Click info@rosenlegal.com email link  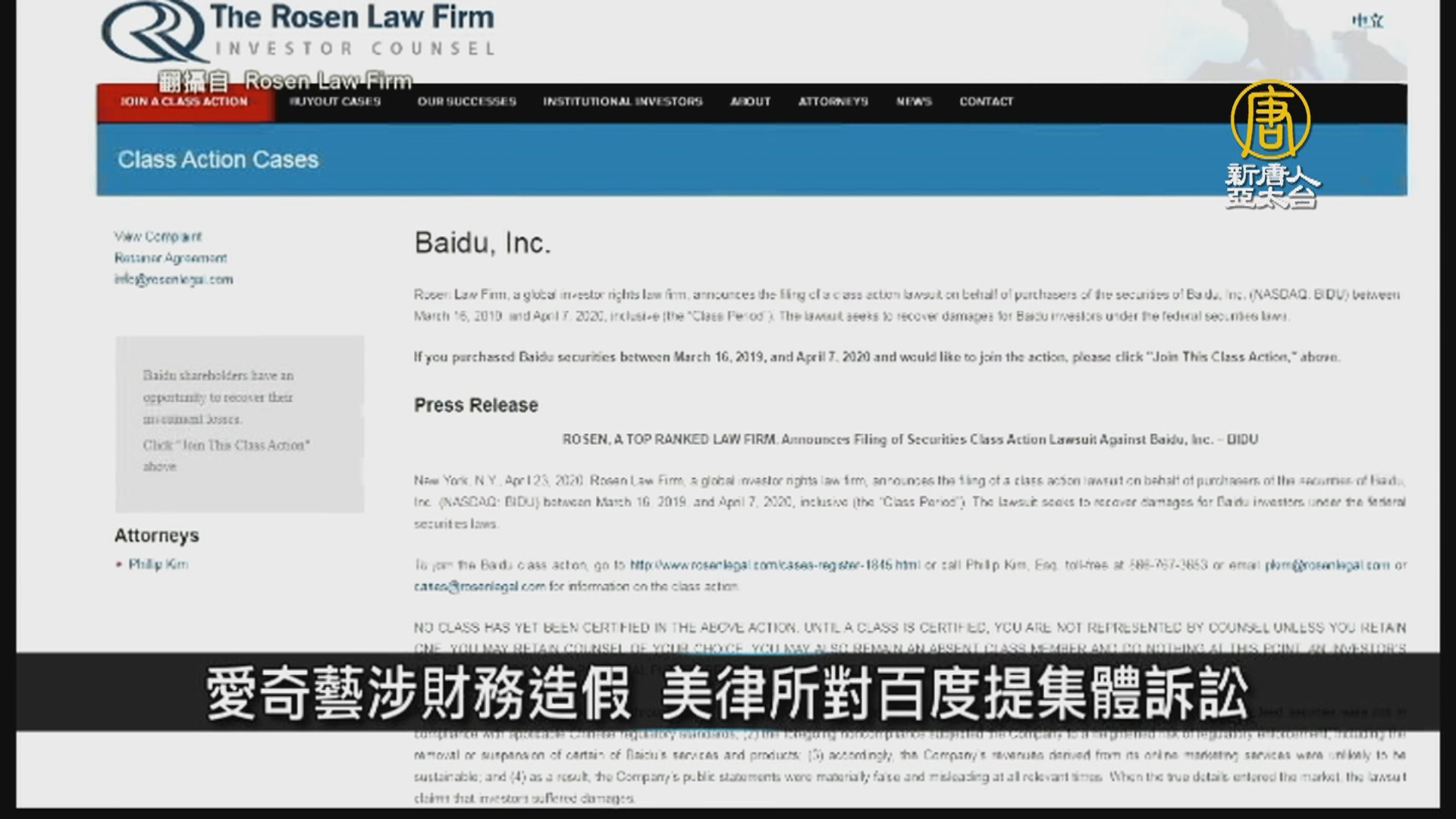tap(174, 279)
